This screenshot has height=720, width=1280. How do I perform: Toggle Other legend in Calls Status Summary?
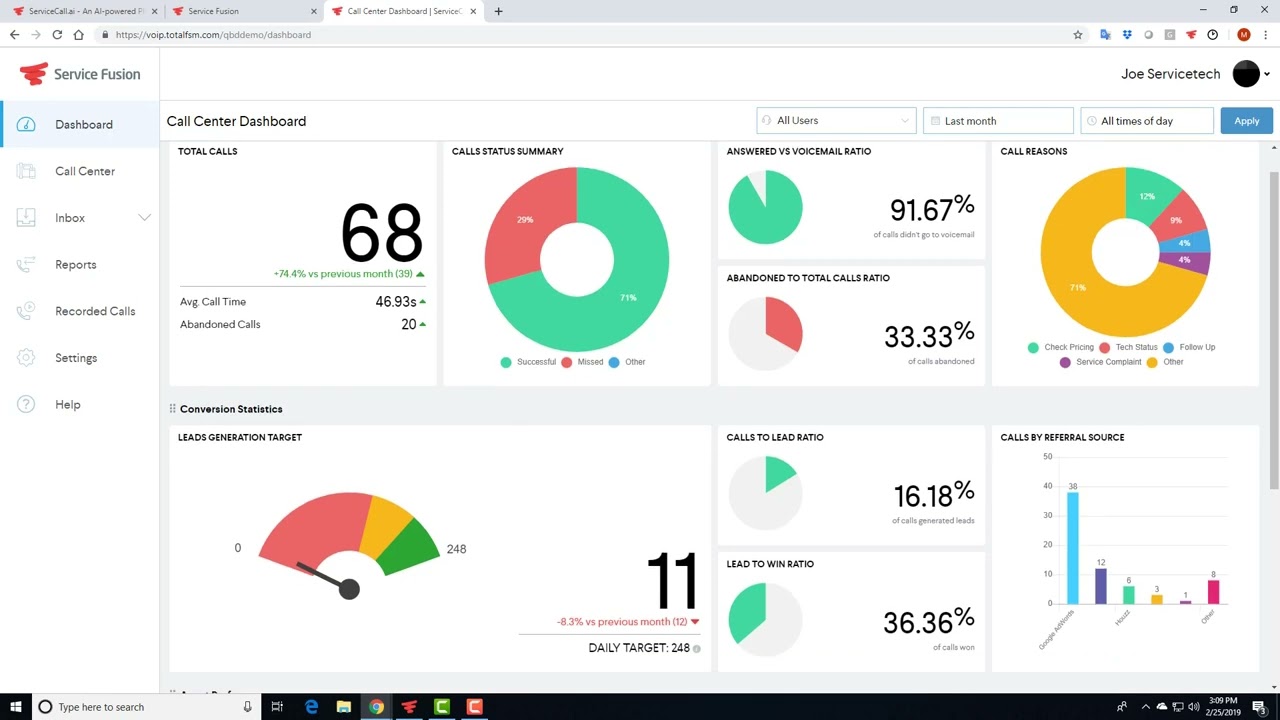[627, 362]
